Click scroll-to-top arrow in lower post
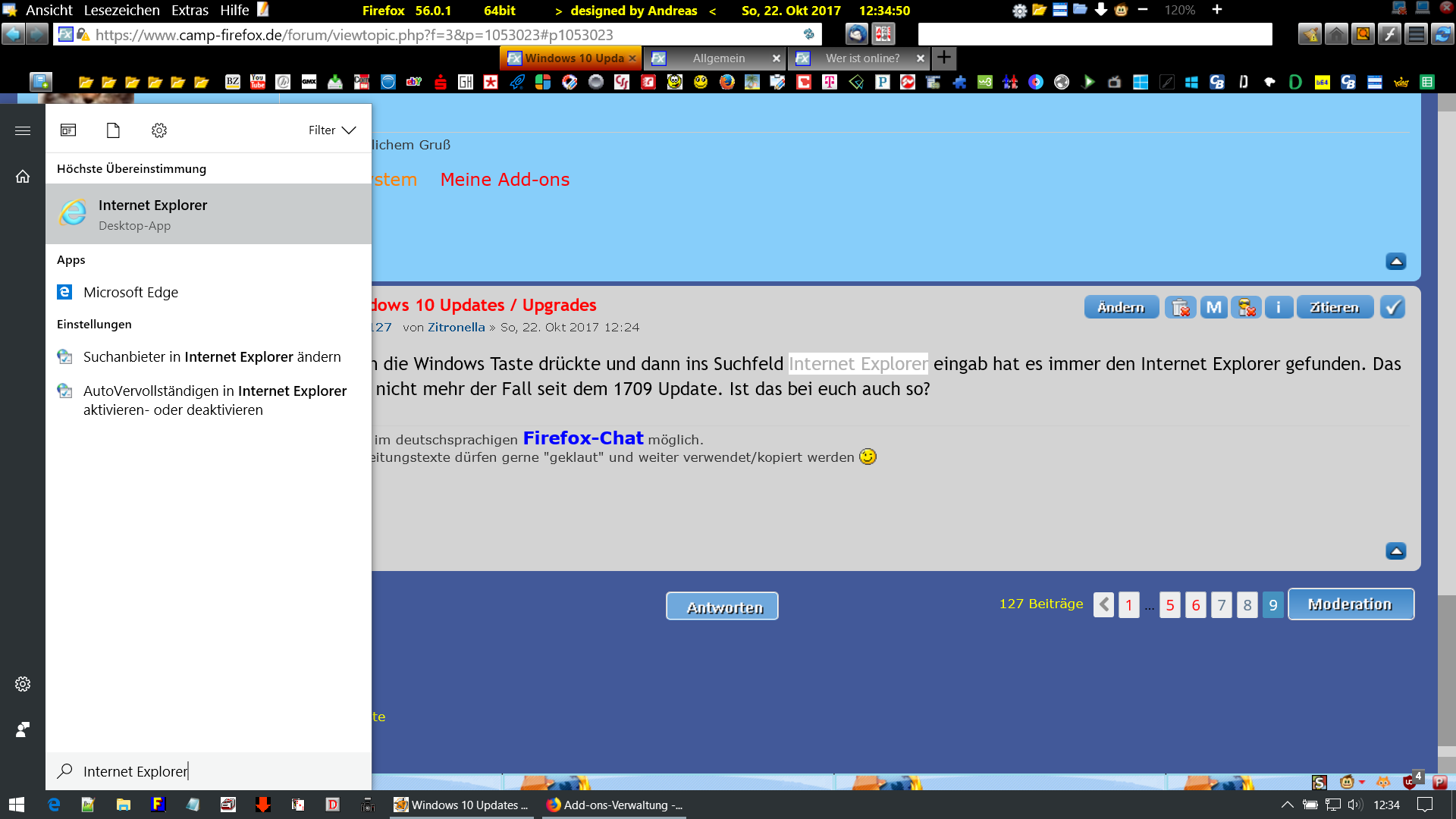This screenshot has width=1456, height=819. [1395, 551]
